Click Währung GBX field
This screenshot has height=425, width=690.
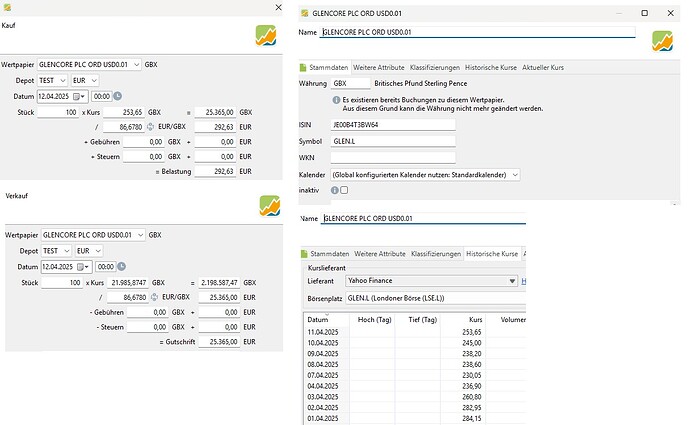pos(350,83)
